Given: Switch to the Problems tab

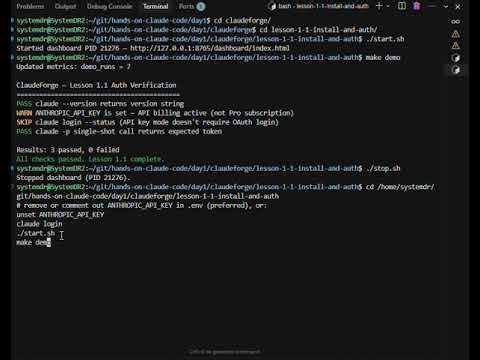Looking at the screenshot, I should point(30,6).
